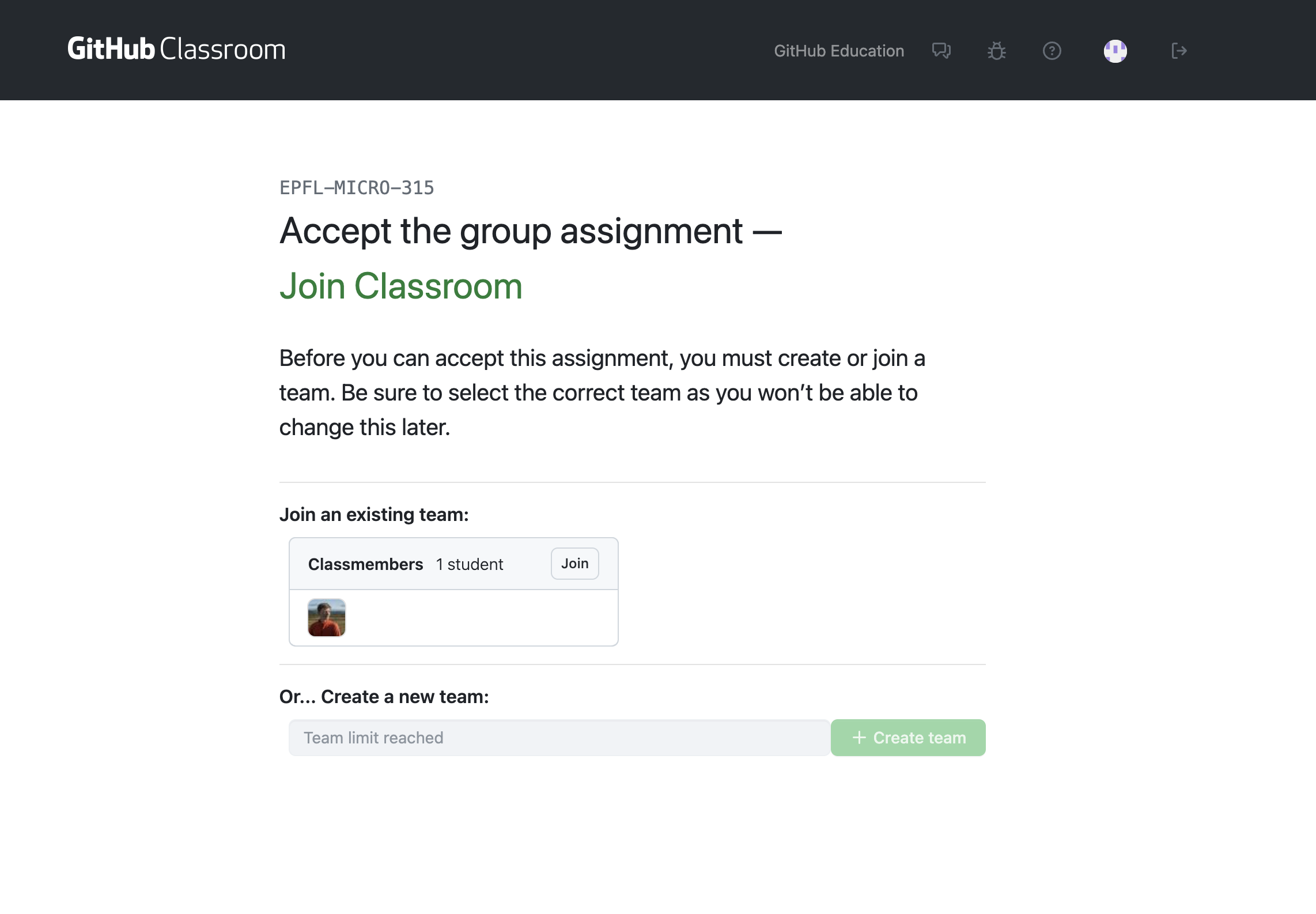The height and width of the screenshot is (914, 1316).
Task: Open the GitHub Education link
Action: click(838, 51)
